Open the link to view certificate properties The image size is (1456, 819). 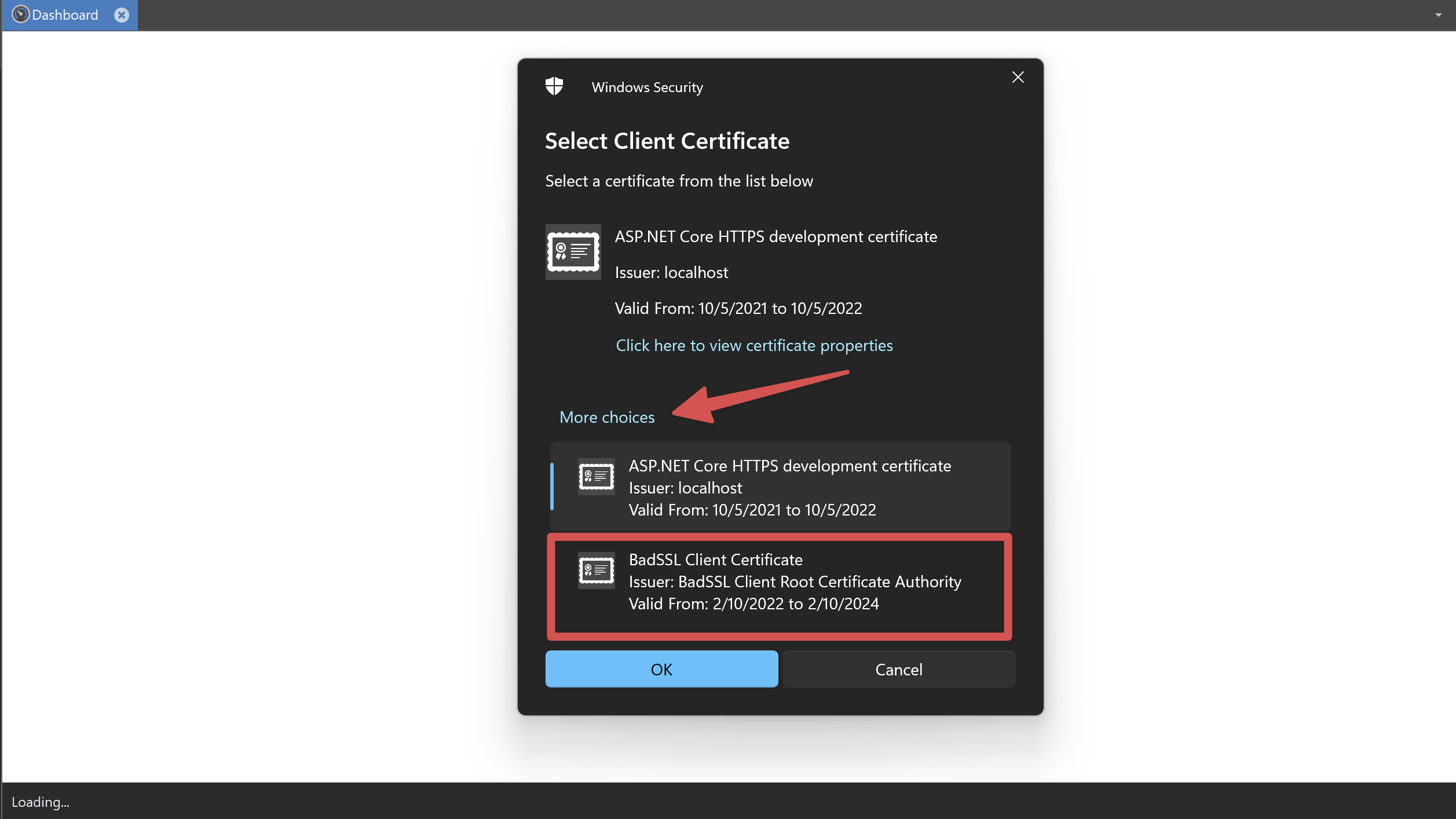tap(754, 345)
